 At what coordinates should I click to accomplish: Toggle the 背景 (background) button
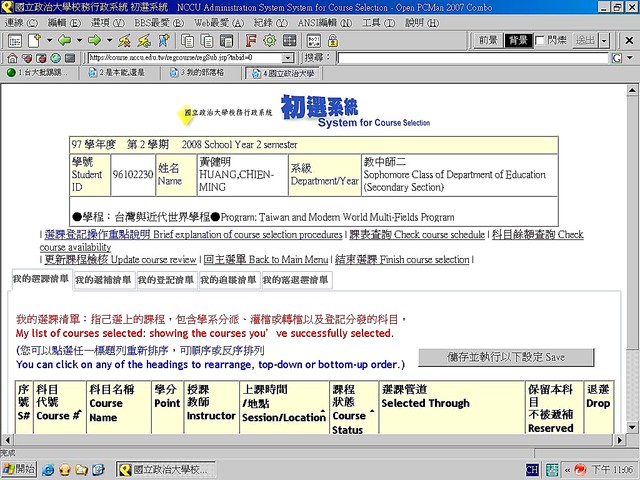pyautogui.click(x=518, y=40)
